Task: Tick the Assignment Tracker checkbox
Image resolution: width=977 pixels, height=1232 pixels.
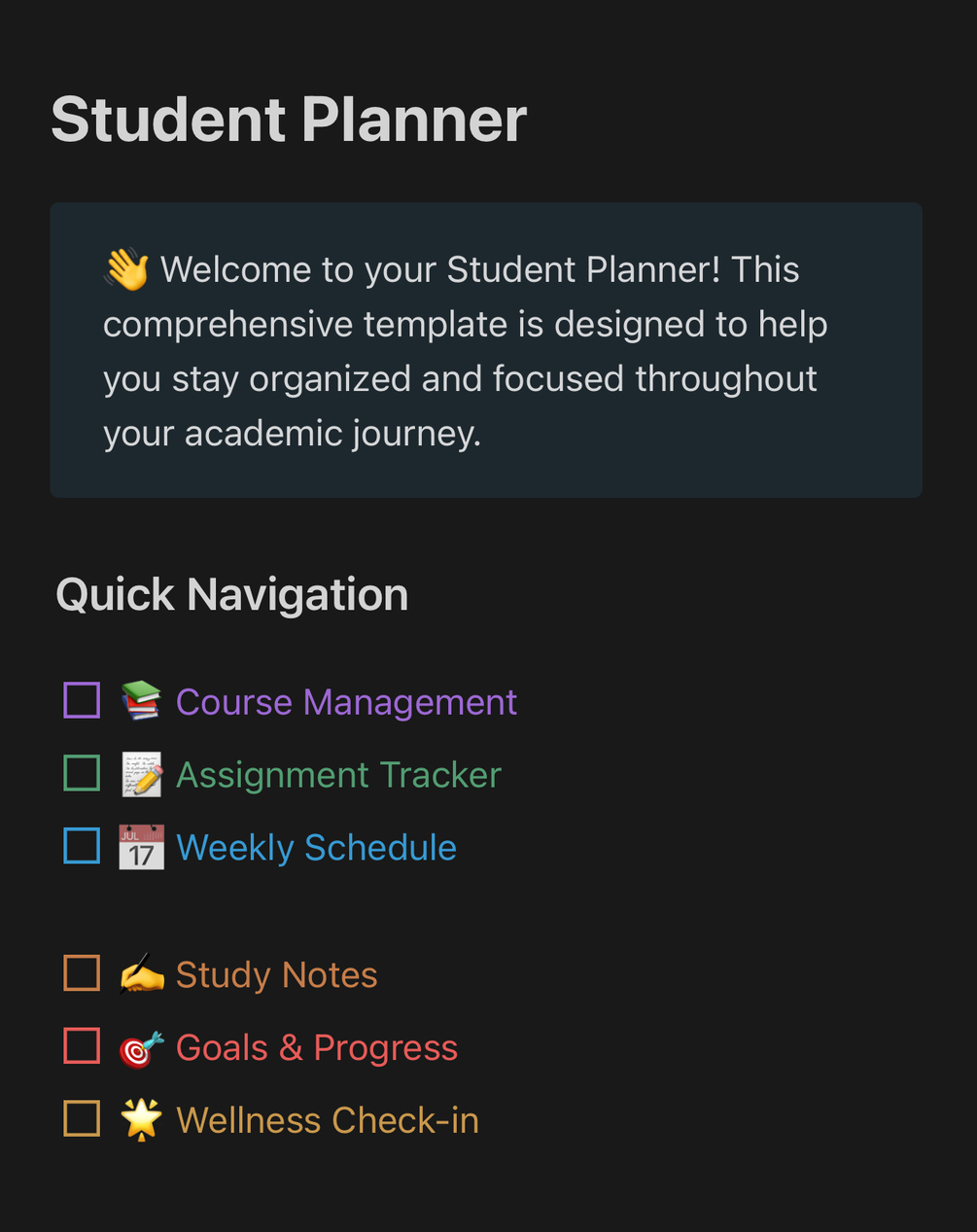Action: click(82, 773)
